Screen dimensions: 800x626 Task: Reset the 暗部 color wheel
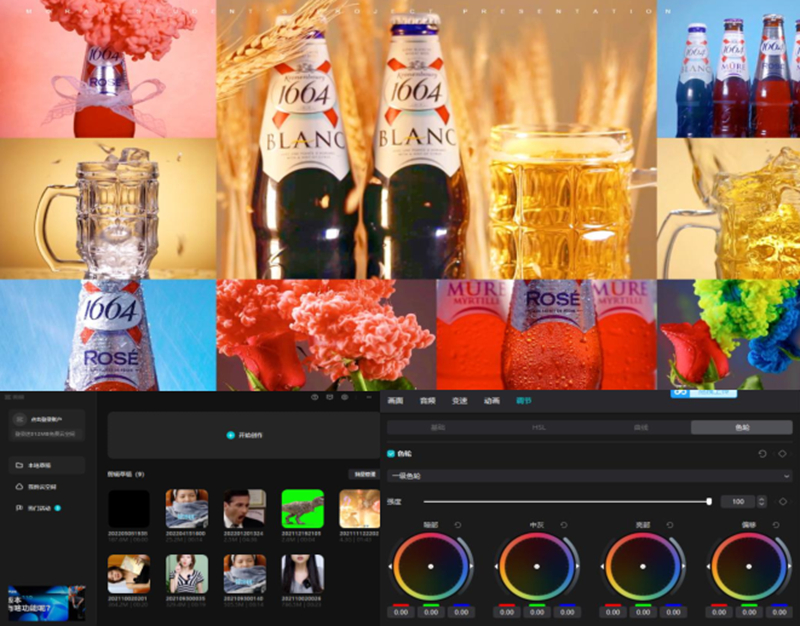(458, 525)
